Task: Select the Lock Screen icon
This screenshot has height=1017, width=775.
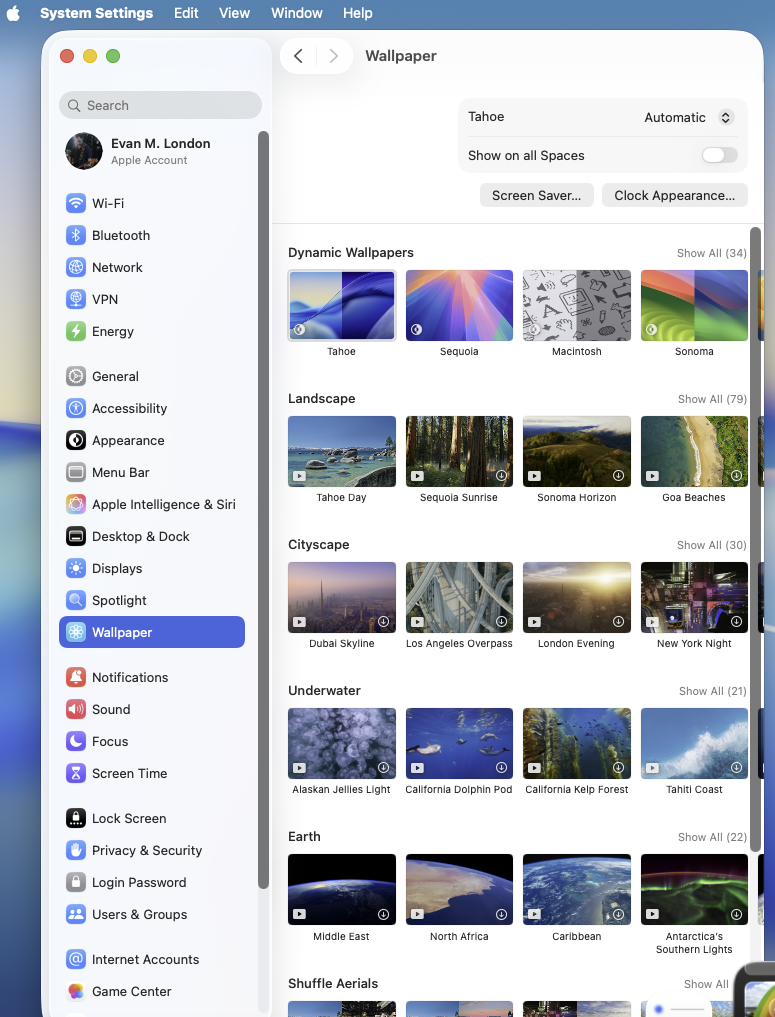Action: pyautogui.click(x=76, y=818)
